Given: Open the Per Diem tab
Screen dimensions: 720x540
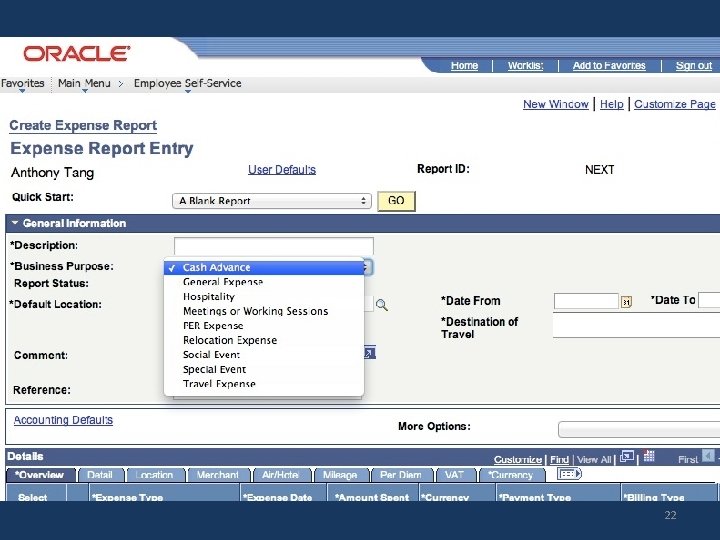Looking at the screenshot, I should [401, 475].
